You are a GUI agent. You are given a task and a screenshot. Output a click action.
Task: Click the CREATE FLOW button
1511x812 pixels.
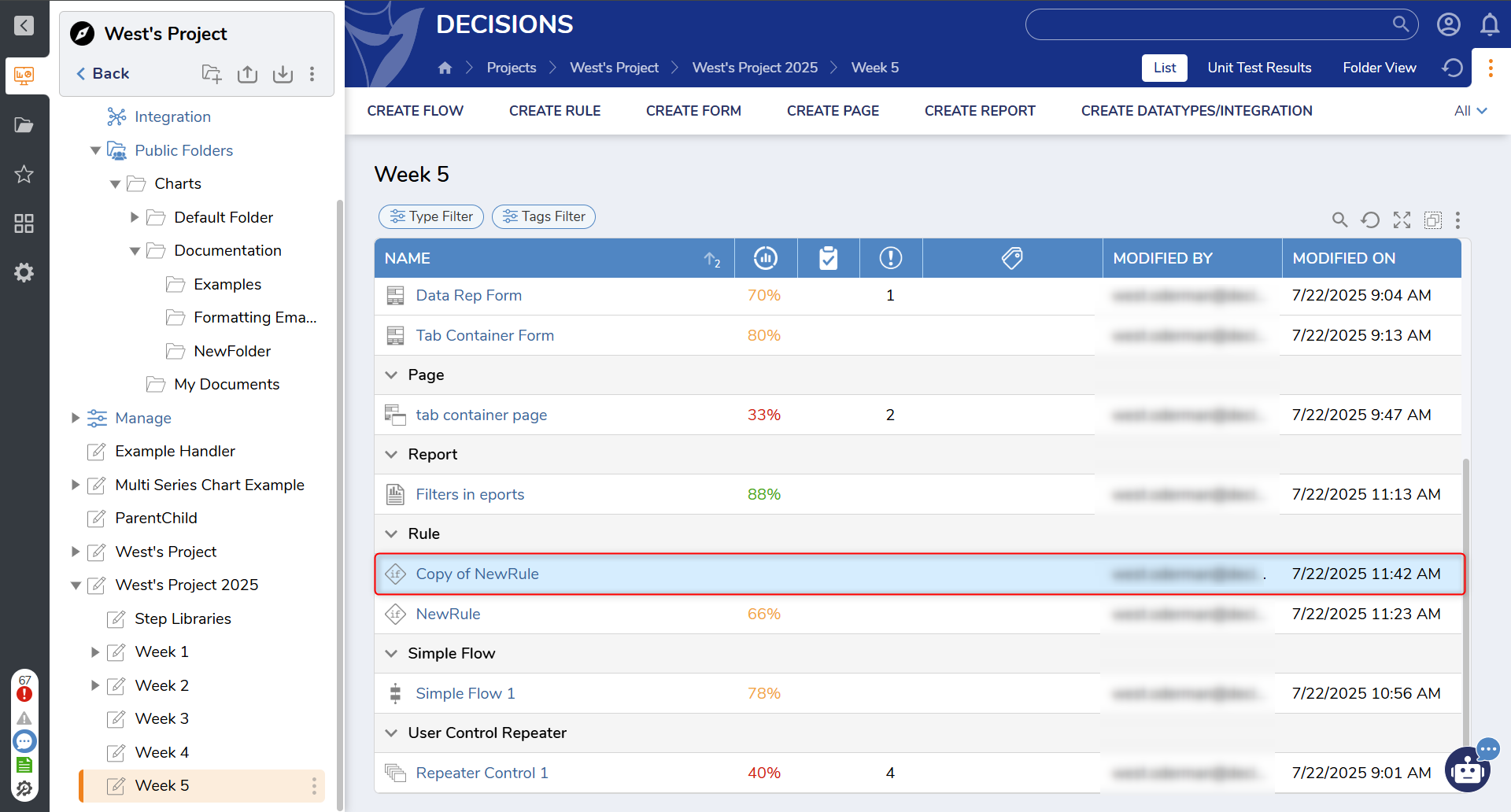415,111
